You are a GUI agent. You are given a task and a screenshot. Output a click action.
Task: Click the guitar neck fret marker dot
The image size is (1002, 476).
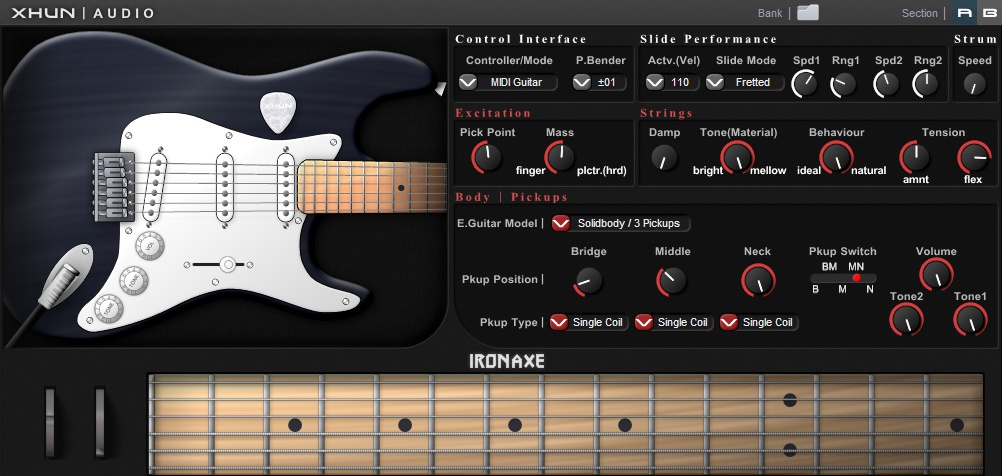pos(401,188)
